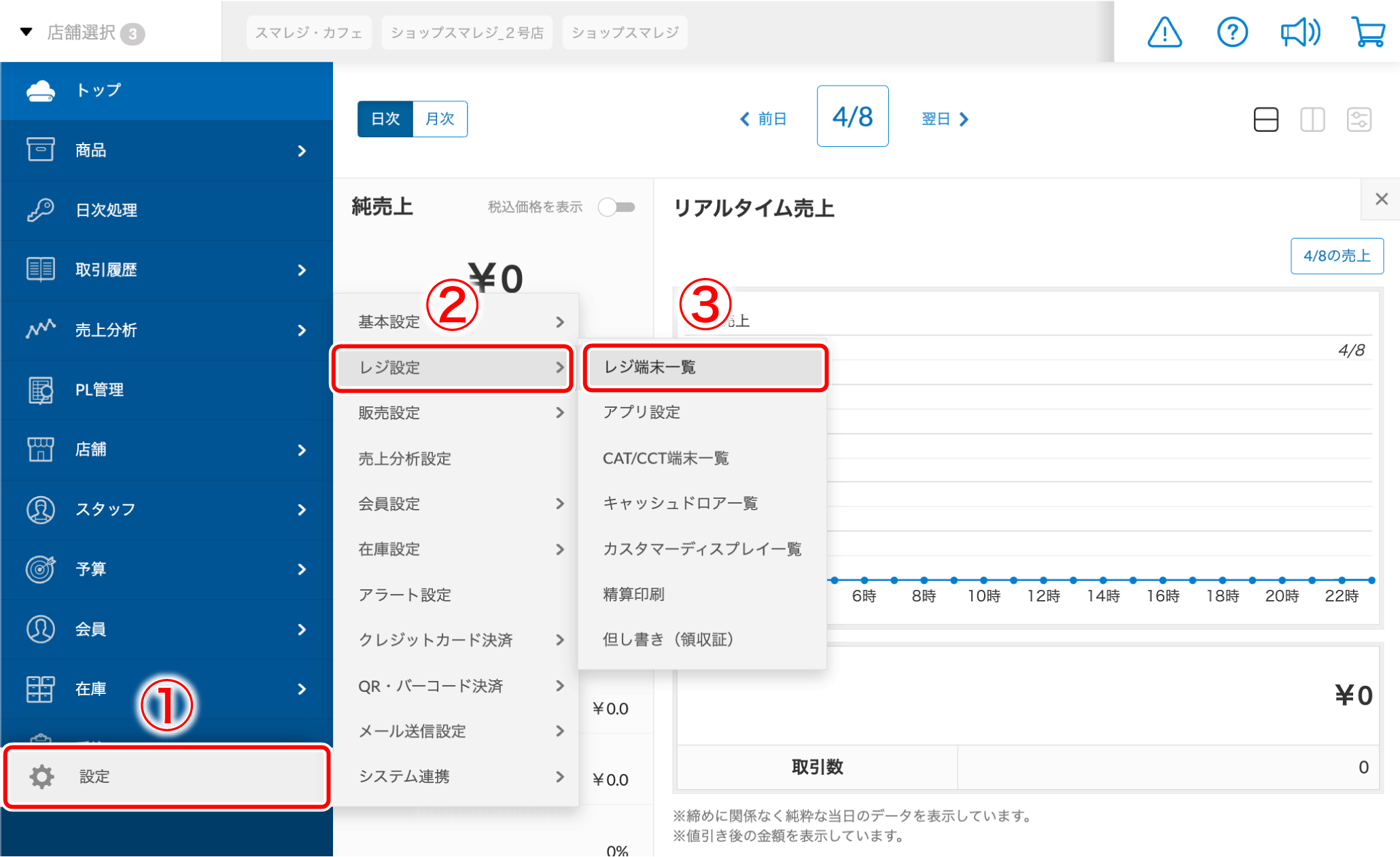Open メール送信設定 submenu
This screenshot has height=857, width=1400.
point(456,731)
